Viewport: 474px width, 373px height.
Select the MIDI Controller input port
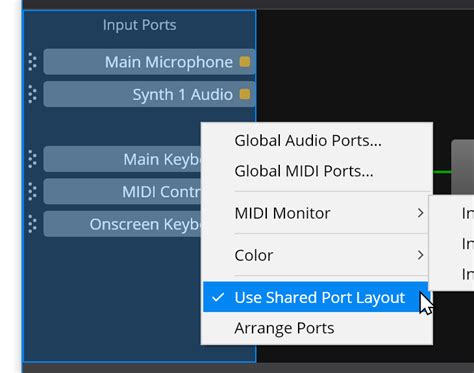click(122, 191)
